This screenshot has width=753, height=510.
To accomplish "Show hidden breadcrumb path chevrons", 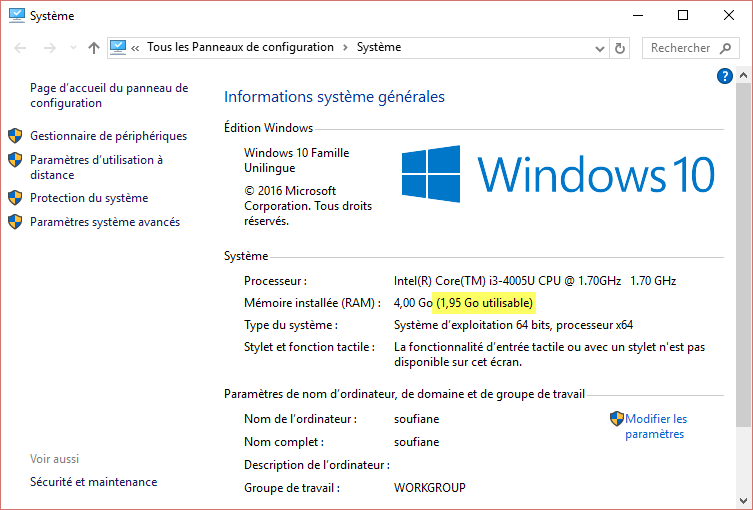I will tap(135, 48).
